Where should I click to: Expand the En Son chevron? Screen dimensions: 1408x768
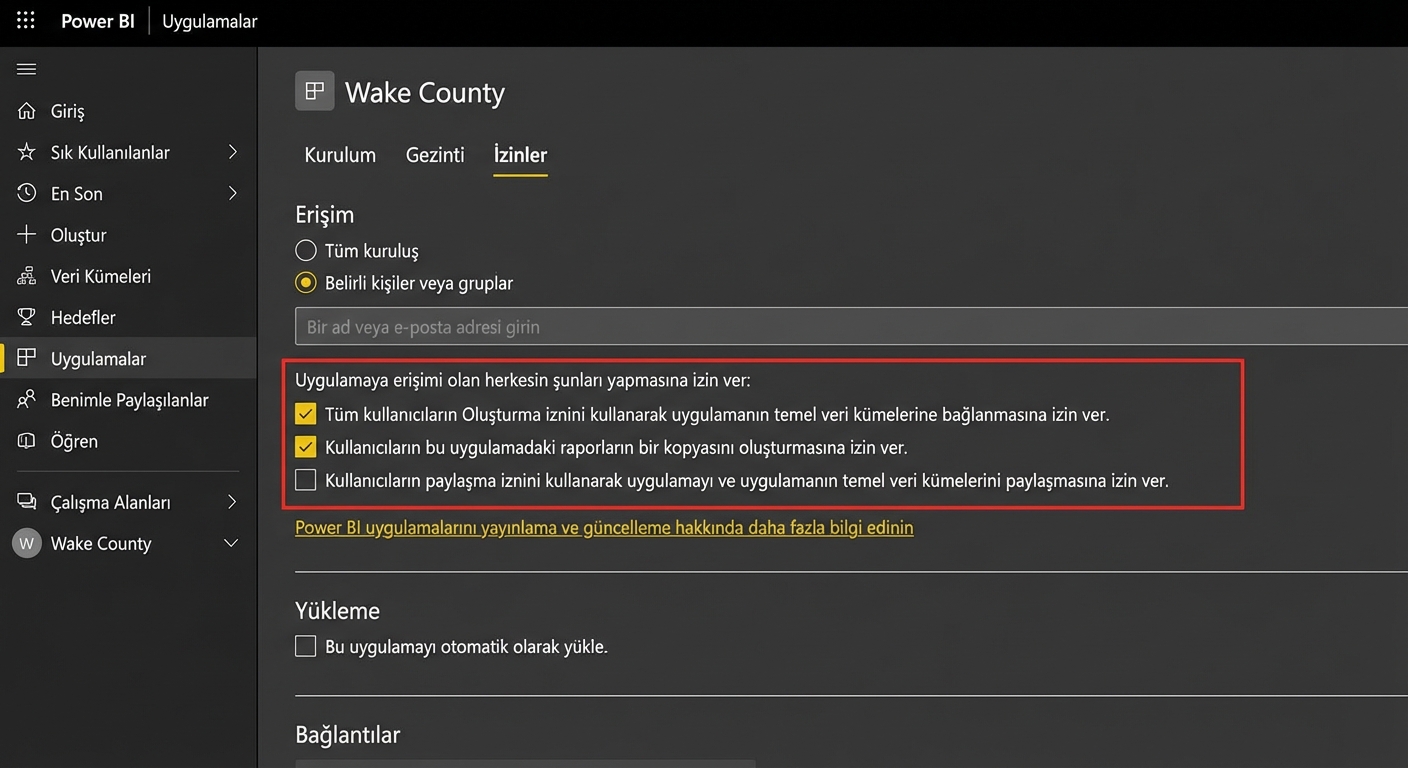click(x=232, y=193)
